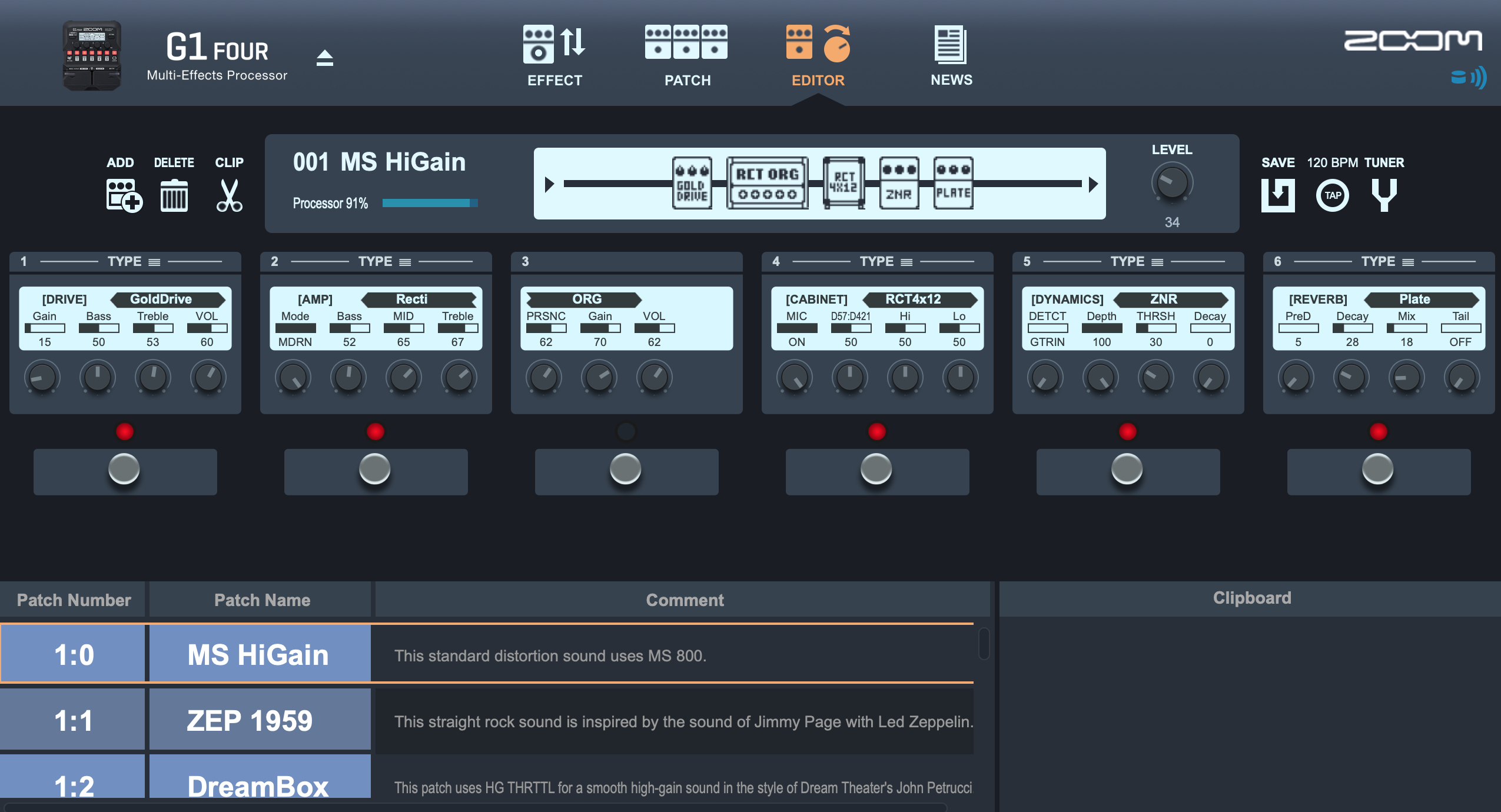Click the SAVE patch icon
The image size is (1501, 812).
click(x=1278, y=195)
